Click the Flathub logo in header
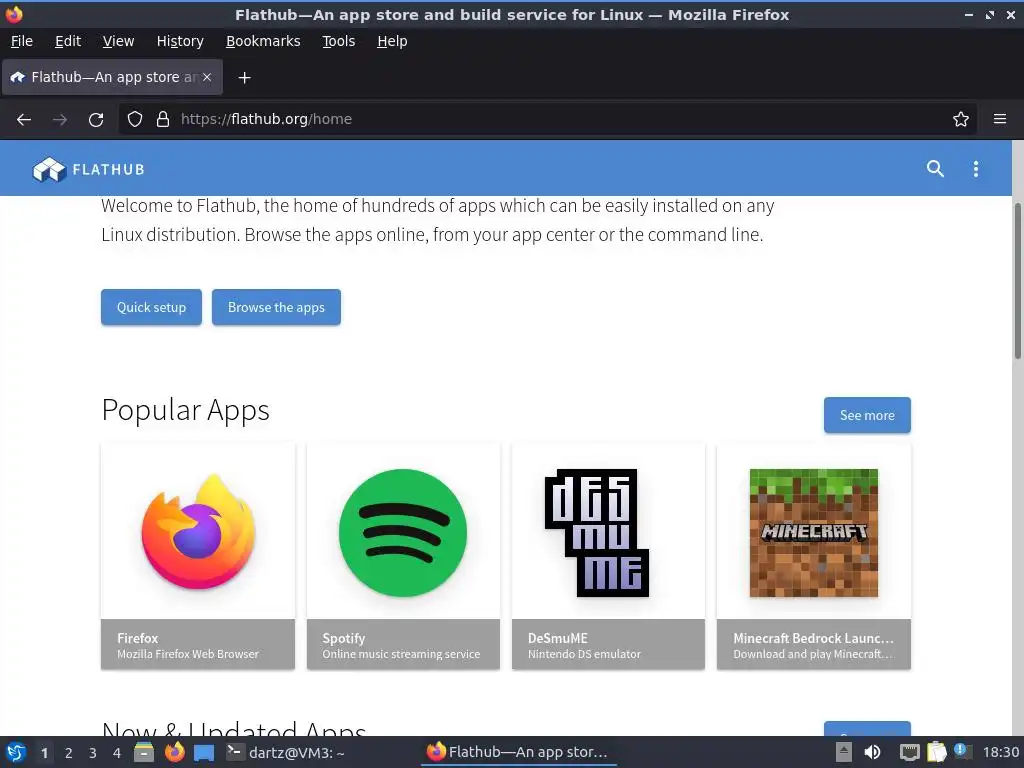The width and height of the screenshot is (1024, 768). pyautogui.click(x=88, y=169)
